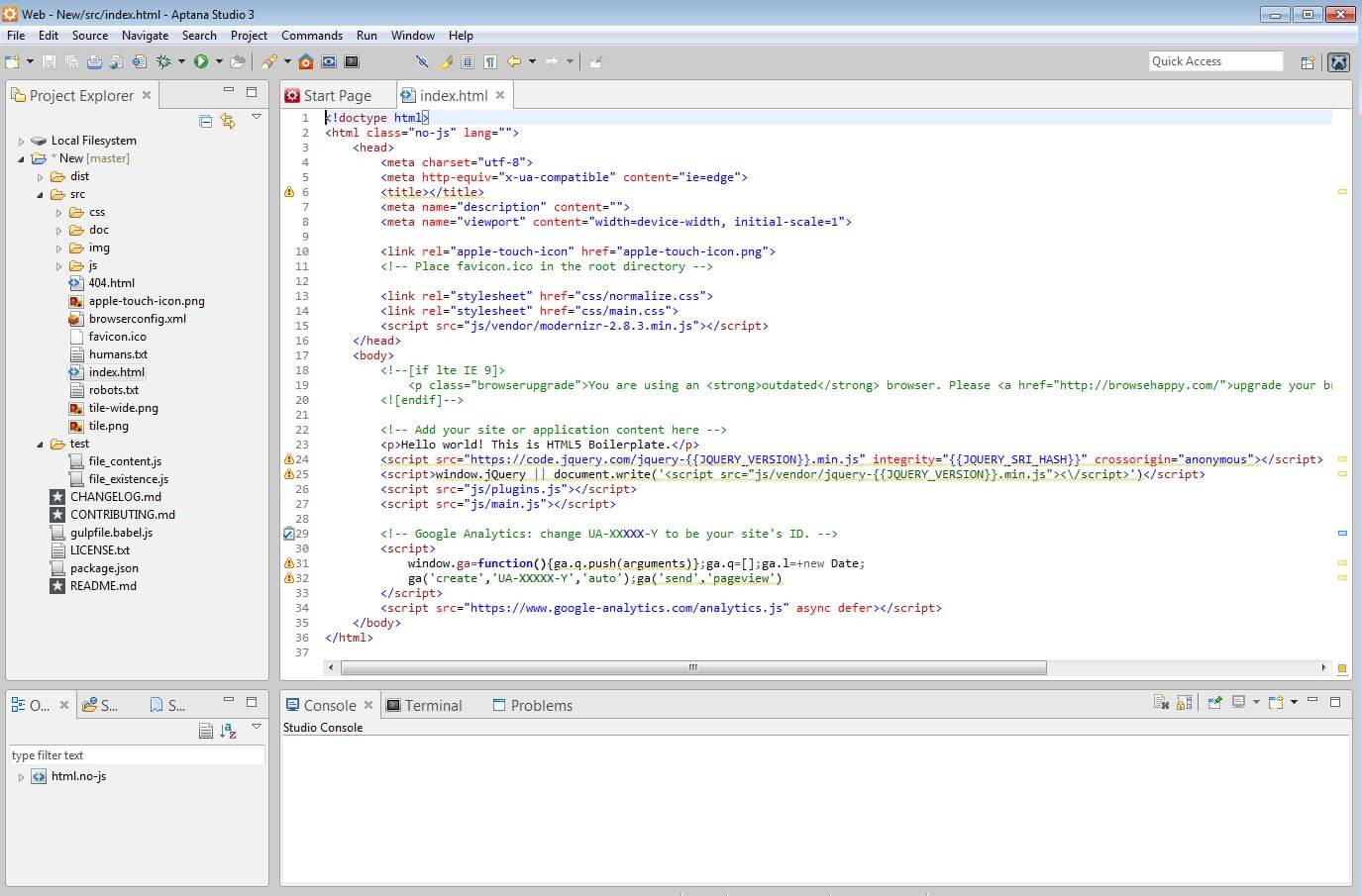The height and width of the screenshot is (896, 1362).
Task: Open the Run configurations dropdown arrow
Action: tap(219, 61)
